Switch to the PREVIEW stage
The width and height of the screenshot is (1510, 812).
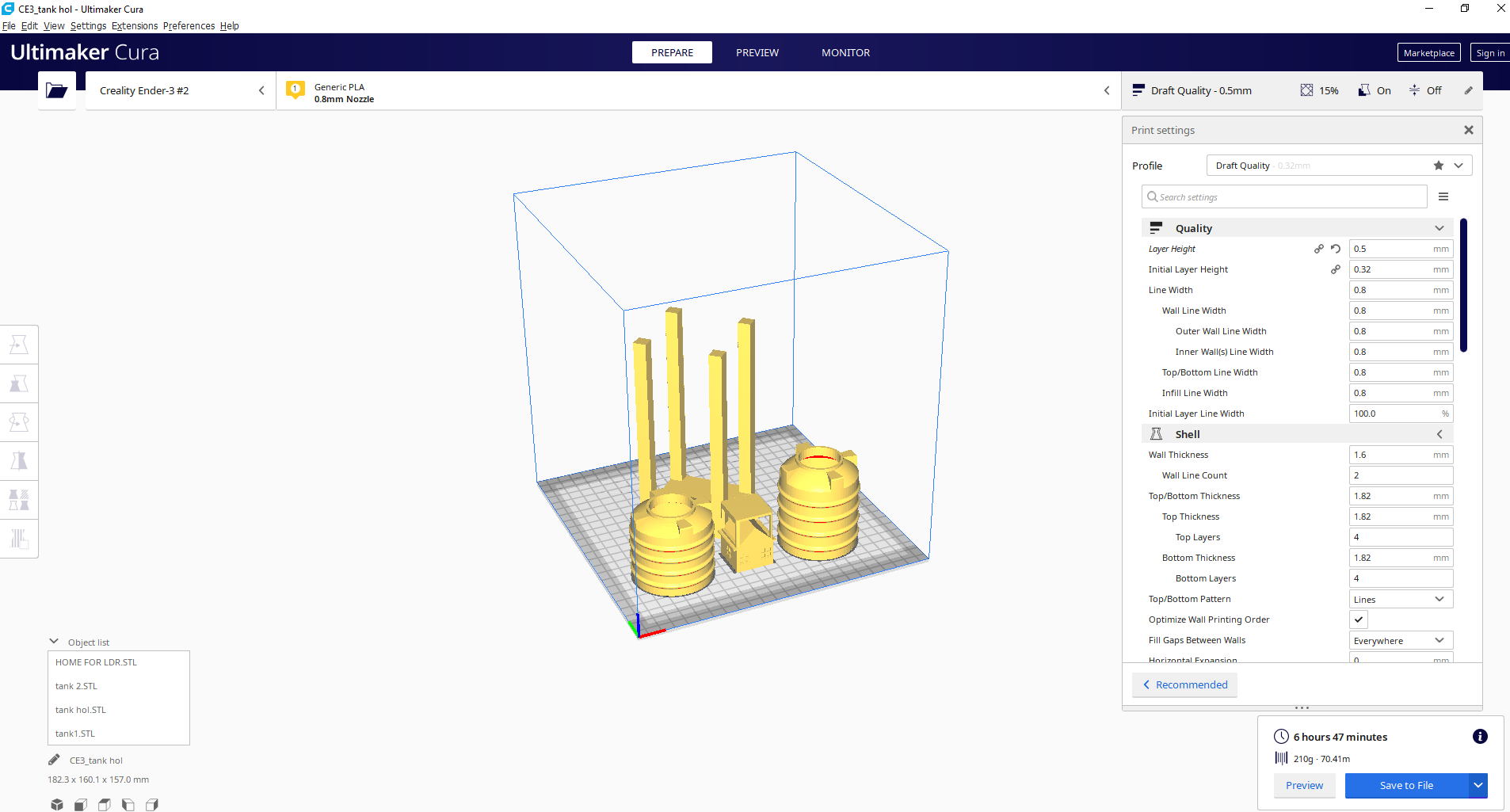click(x=757, y=52)
